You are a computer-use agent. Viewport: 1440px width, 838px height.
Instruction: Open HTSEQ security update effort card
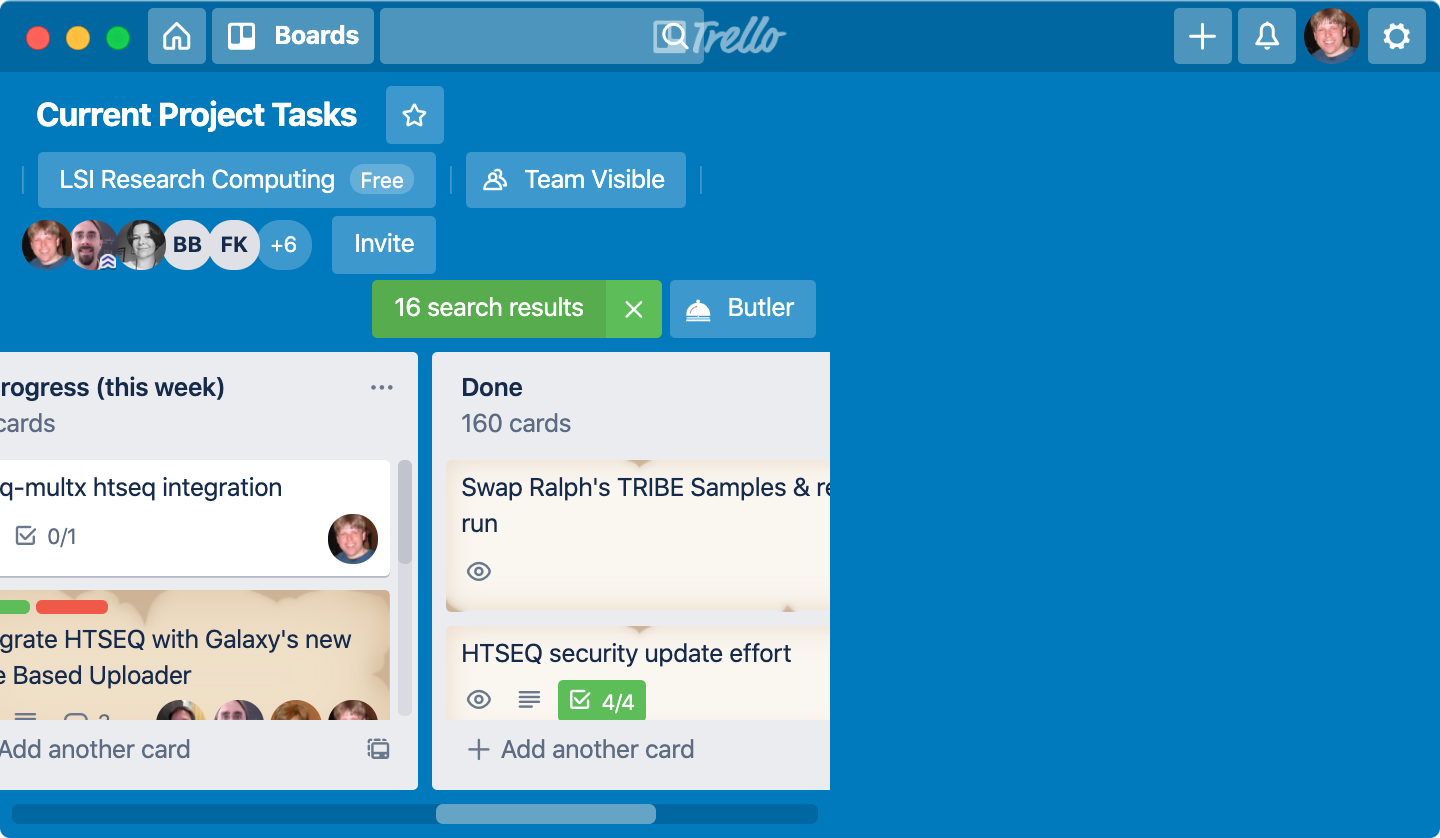pyautogui.click(x=638, y=673)
